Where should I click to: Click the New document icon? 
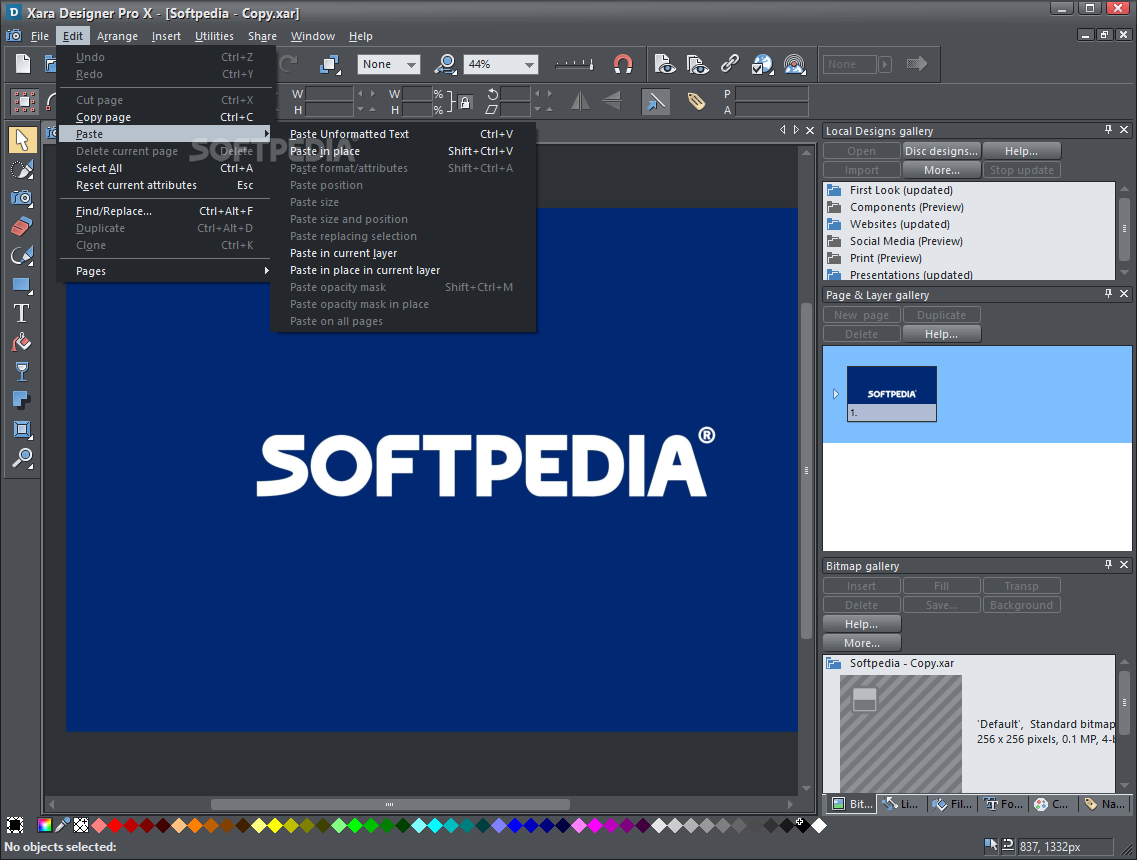click(x=23, y=64)
